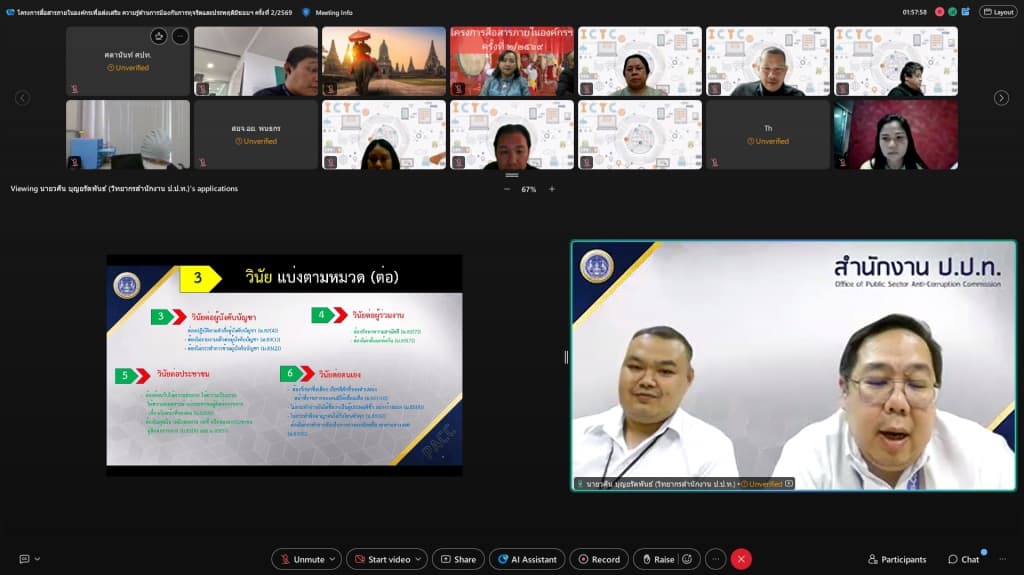
Task: Open the Chat panel
Action: tap(964, 559)
